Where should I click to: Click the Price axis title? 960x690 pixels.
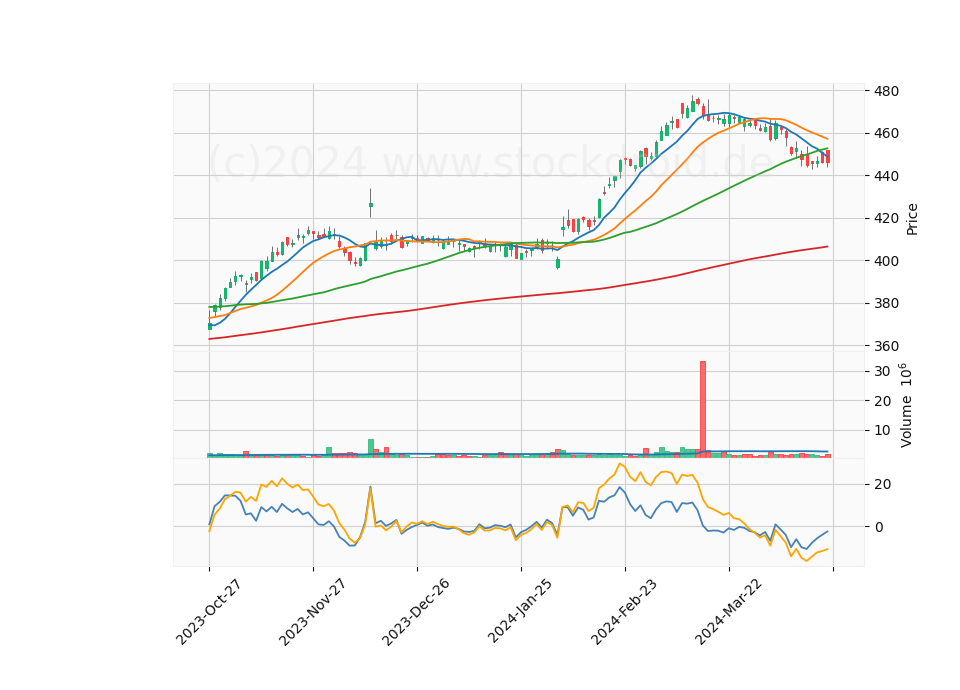click(x=912, y=219)
